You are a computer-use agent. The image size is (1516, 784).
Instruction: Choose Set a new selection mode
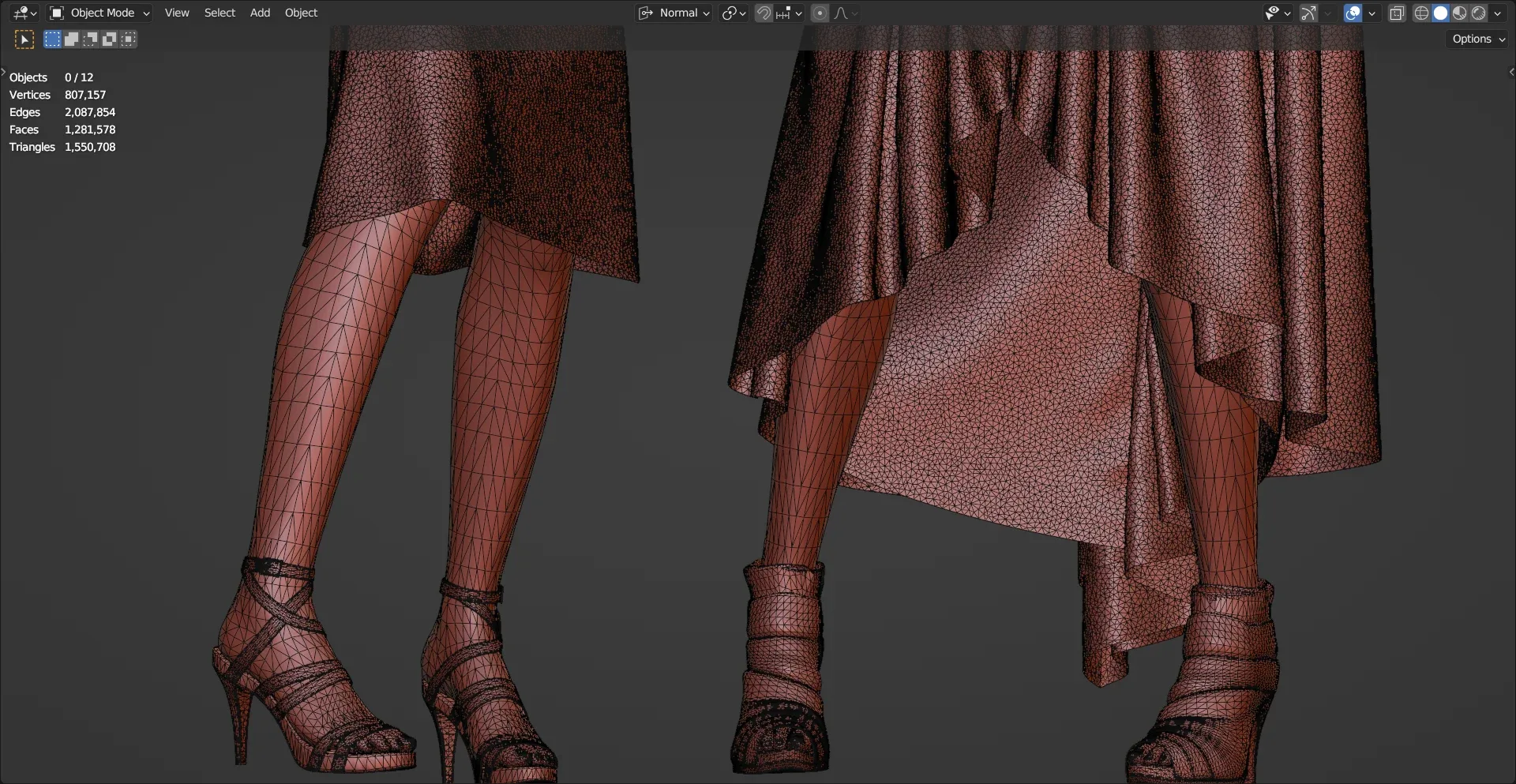pos(52,39)
